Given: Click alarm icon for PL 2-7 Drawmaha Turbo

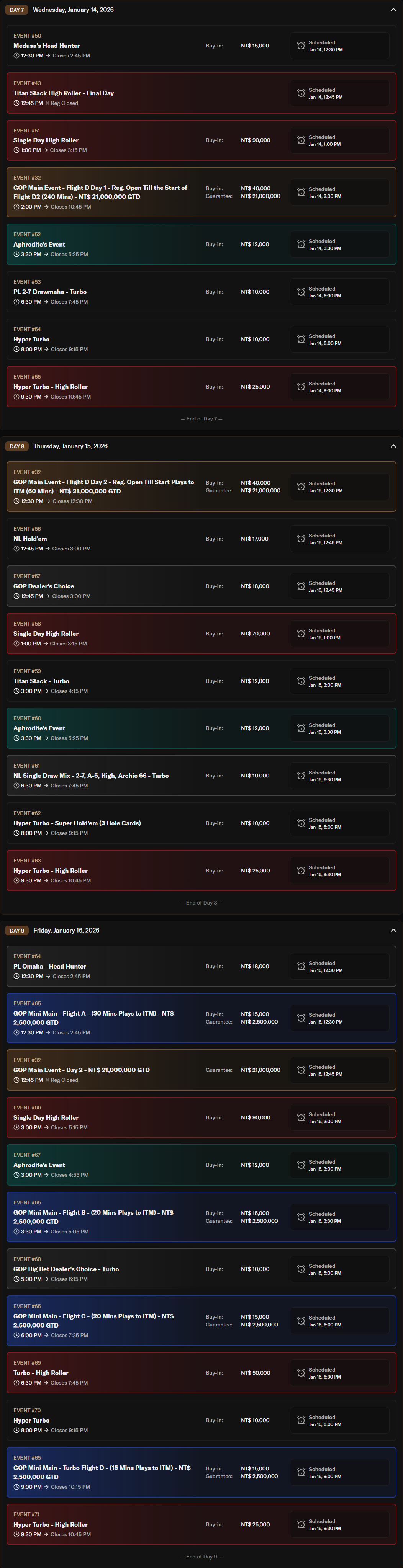Looking at the screenshot, I should point(301,292).
